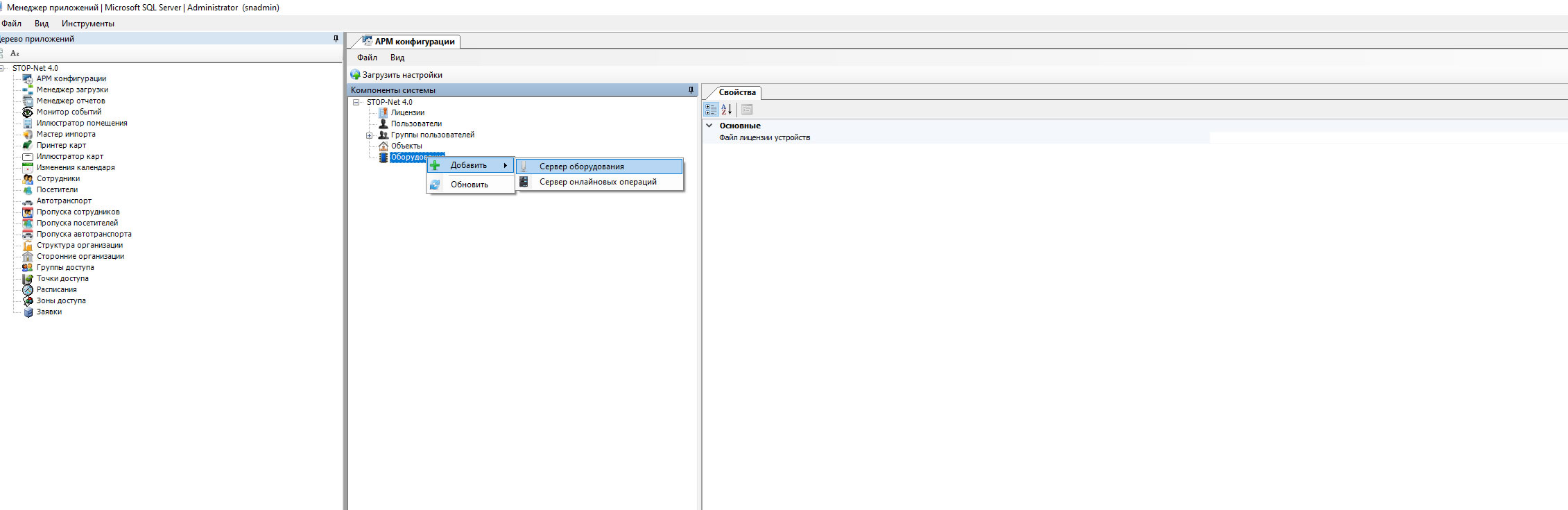Select Сотрудники text in application tree
The height and width of the screenshot is (510, 1568).
(58, 178)
